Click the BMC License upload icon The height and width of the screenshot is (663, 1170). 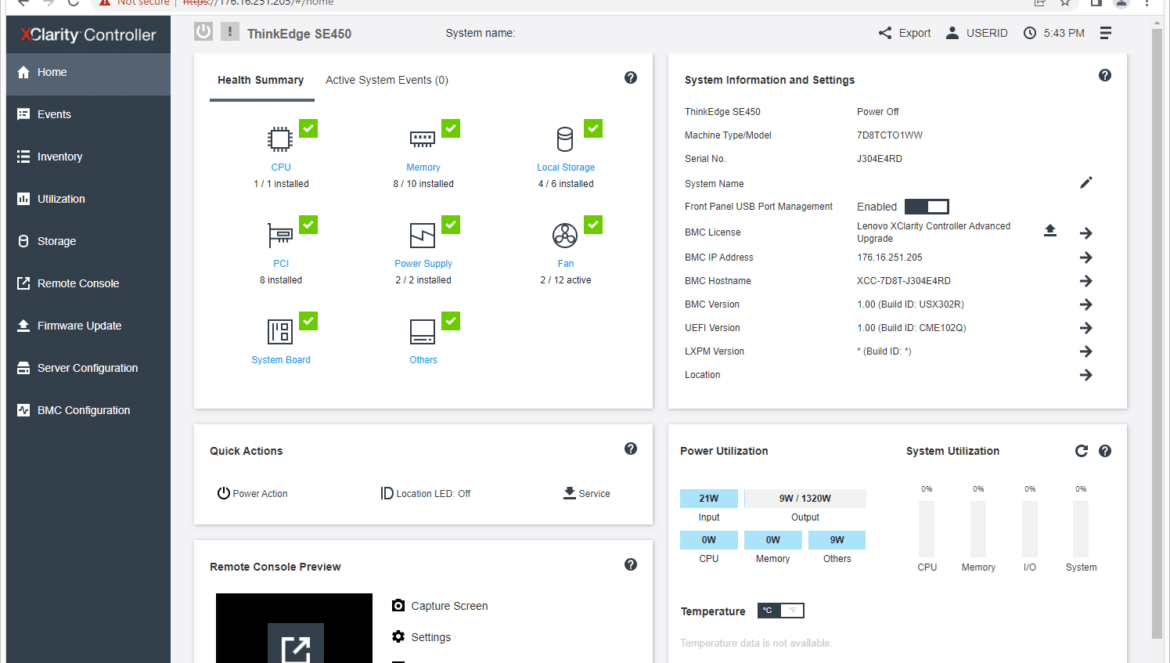click(x=1050, y=230)
